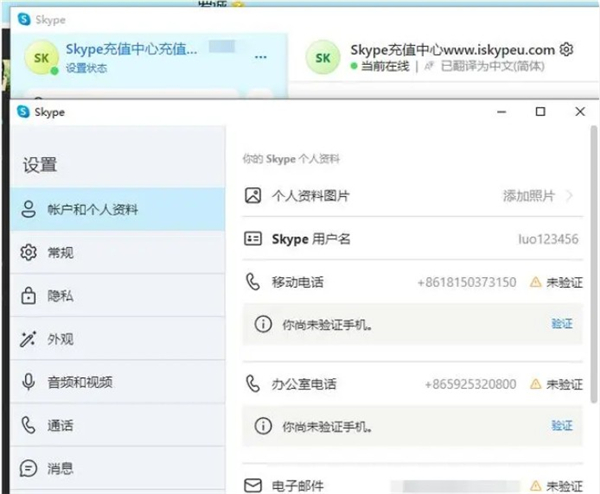
Task: Select the 帐户和个人资料 settings tab
Action: point(118,209)
